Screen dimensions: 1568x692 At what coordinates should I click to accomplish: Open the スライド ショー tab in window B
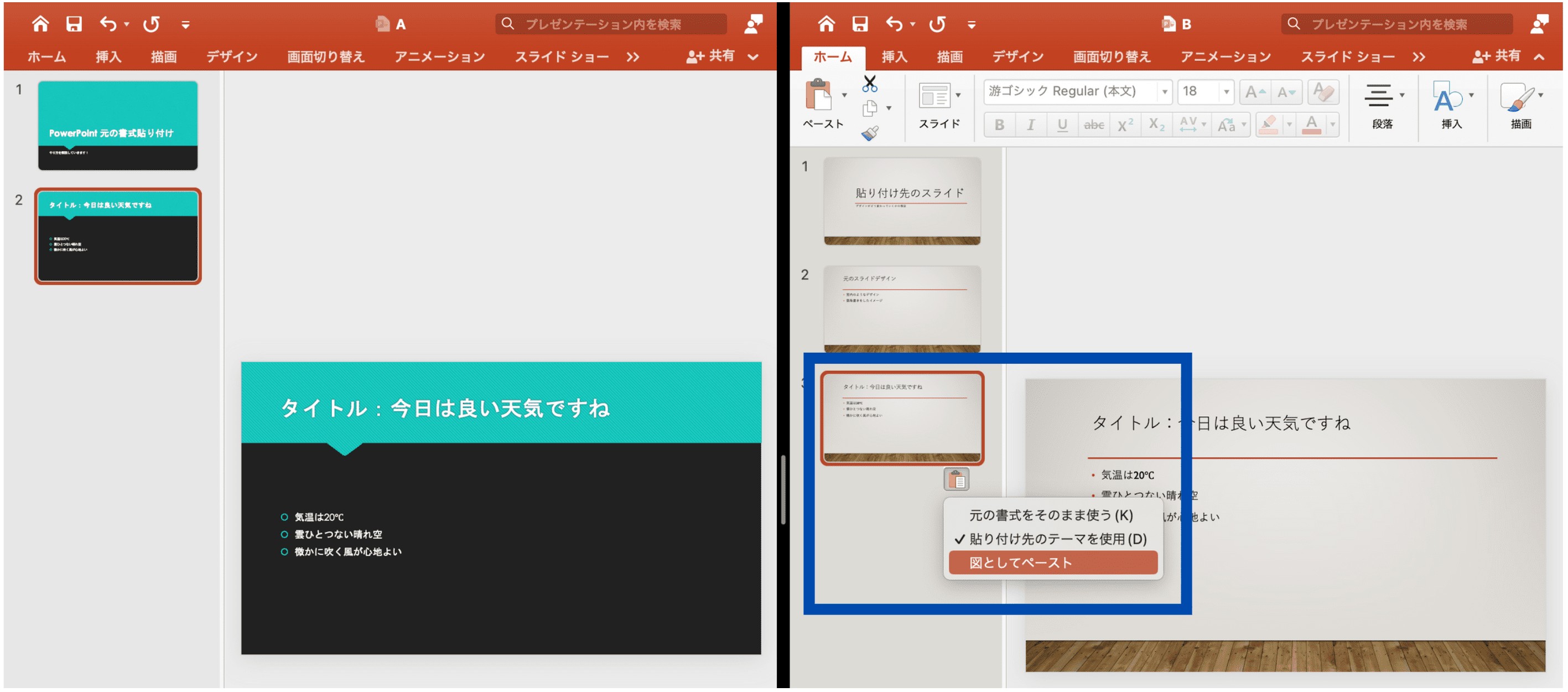[1348, 56]
